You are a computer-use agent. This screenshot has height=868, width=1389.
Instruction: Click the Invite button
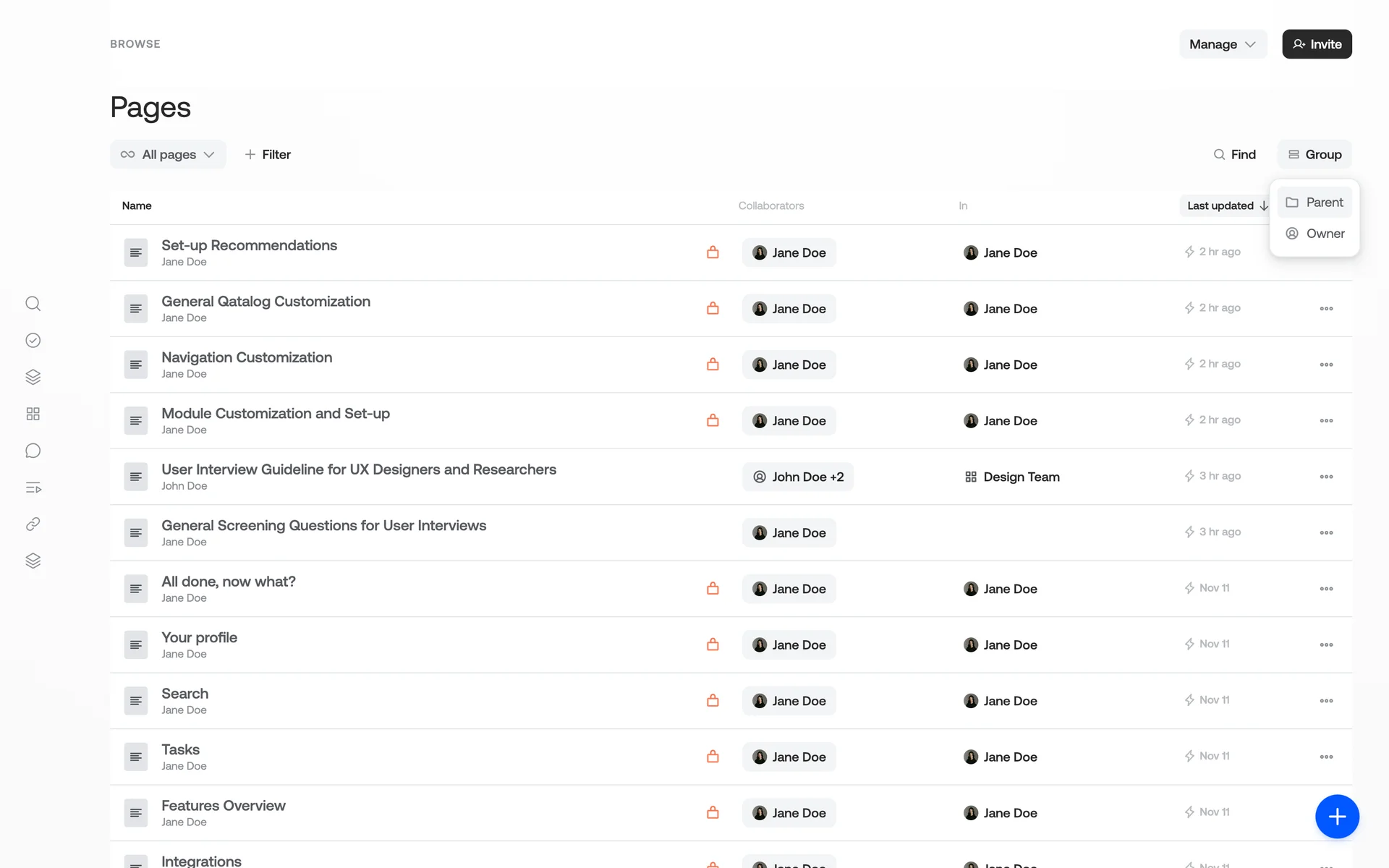pyautogui.click(x=1317, y=44)
